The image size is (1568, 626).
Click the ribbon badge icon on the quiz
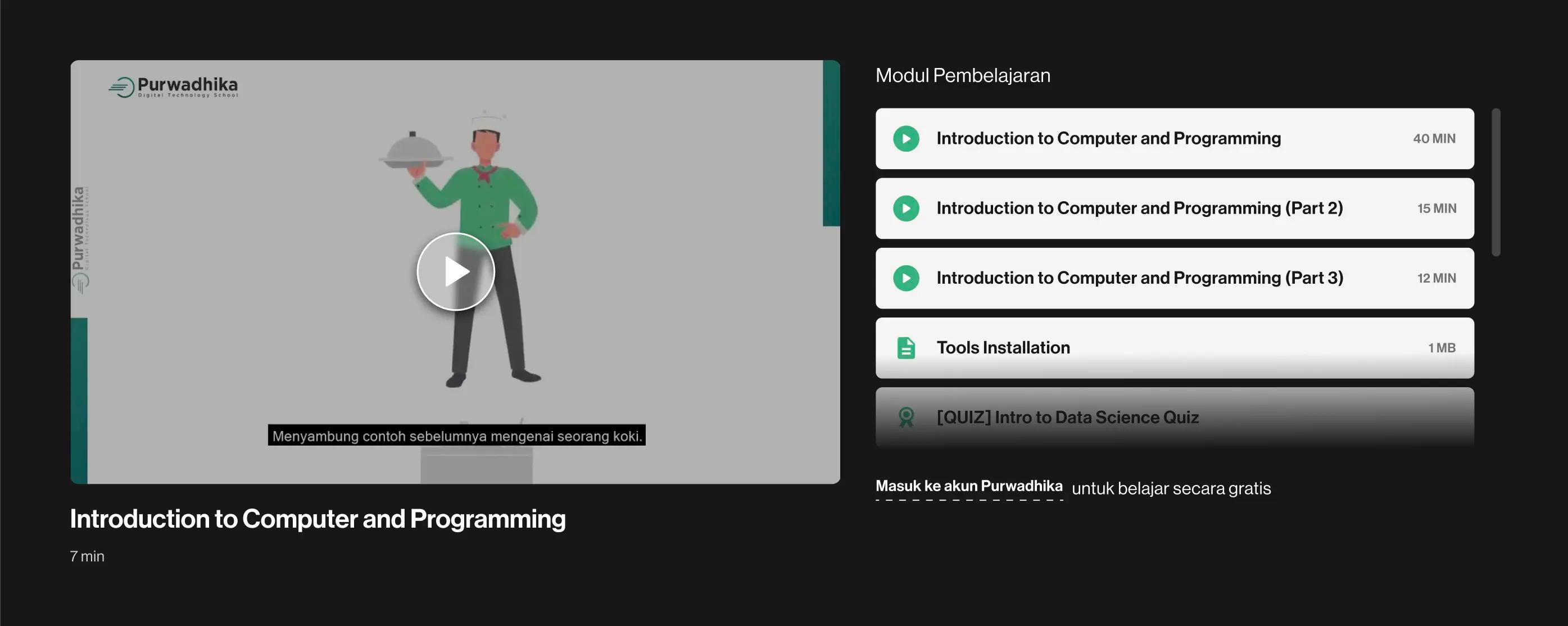click(906, 418)
